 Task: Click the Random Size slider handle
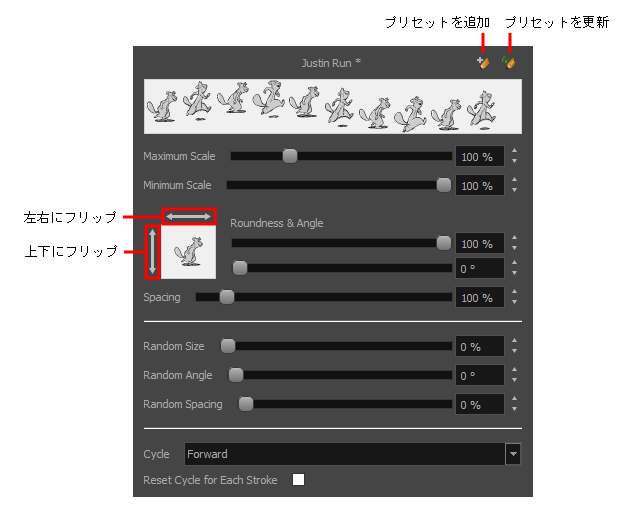(x=228, y=346)
